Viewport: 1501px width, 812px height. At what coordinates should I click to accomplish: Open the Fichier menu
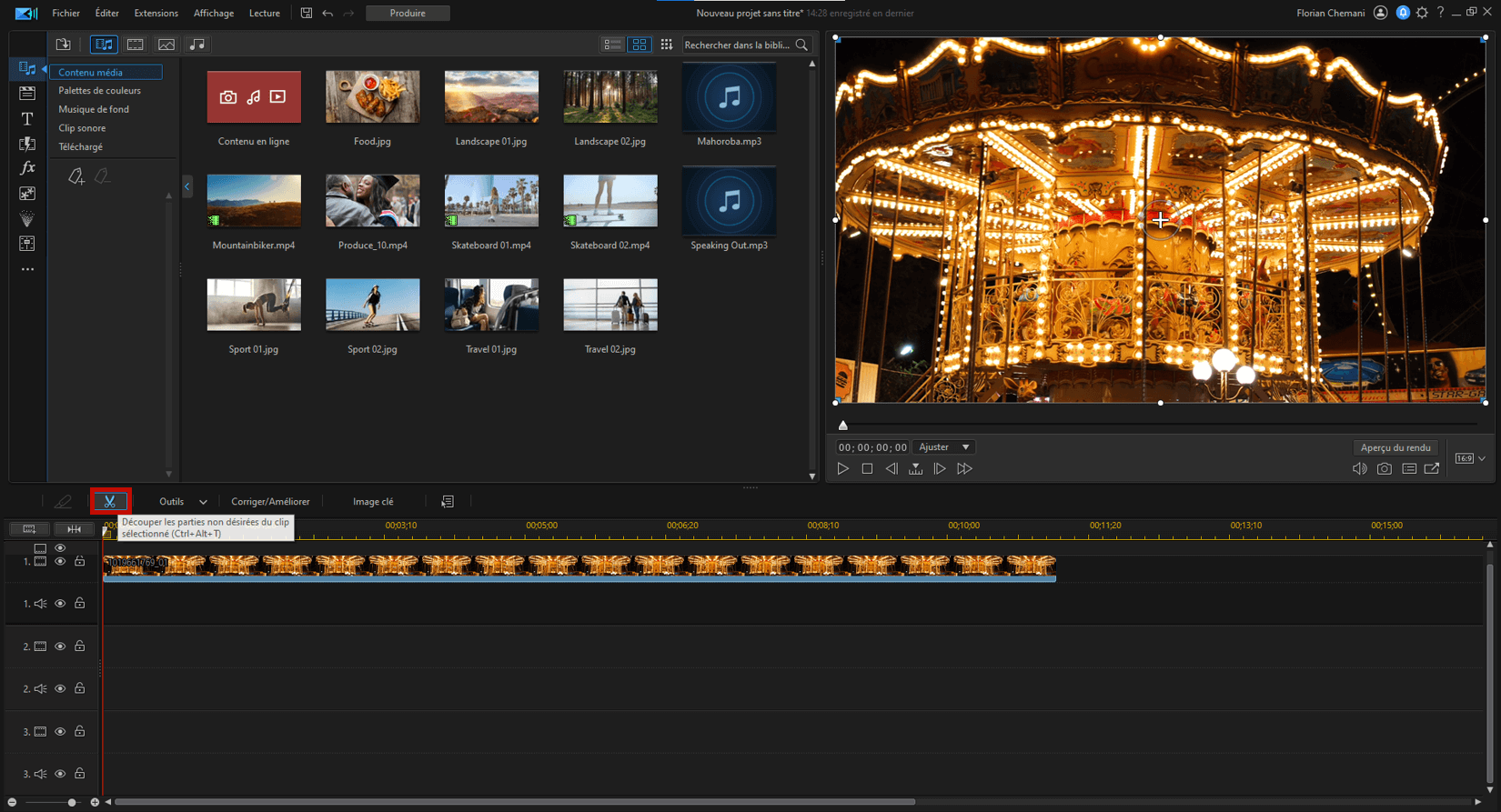pyautogui.click(x=66, y=14)
